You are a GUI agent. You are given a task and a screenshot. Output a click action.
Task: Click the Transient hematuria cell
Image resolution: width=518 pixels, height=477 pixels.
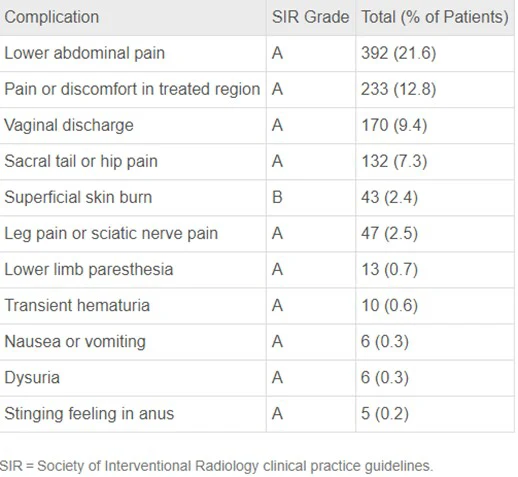[x=77, y=305]
